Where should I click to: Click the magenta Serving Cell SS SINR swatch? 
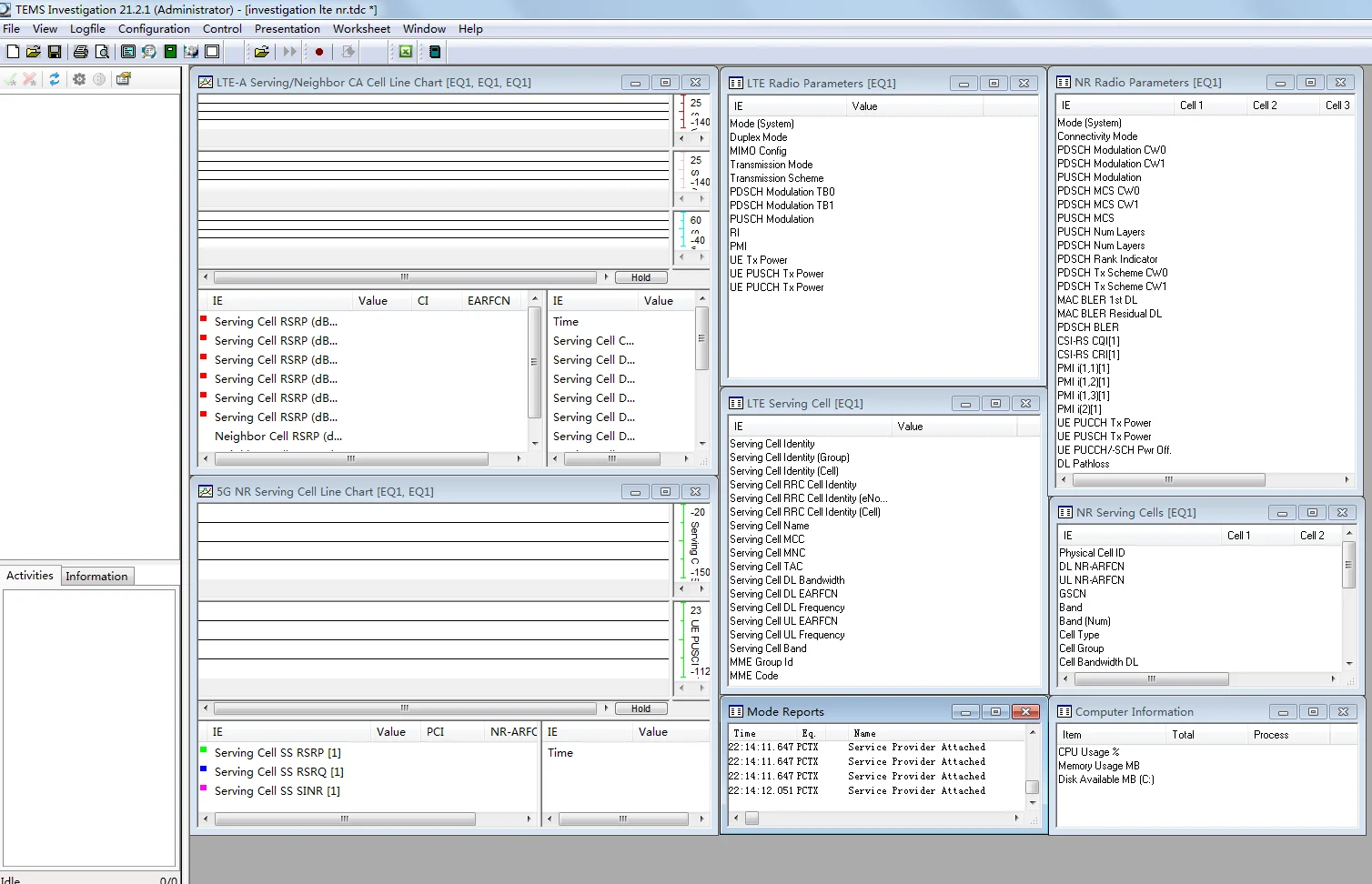[x=204, y=789]
